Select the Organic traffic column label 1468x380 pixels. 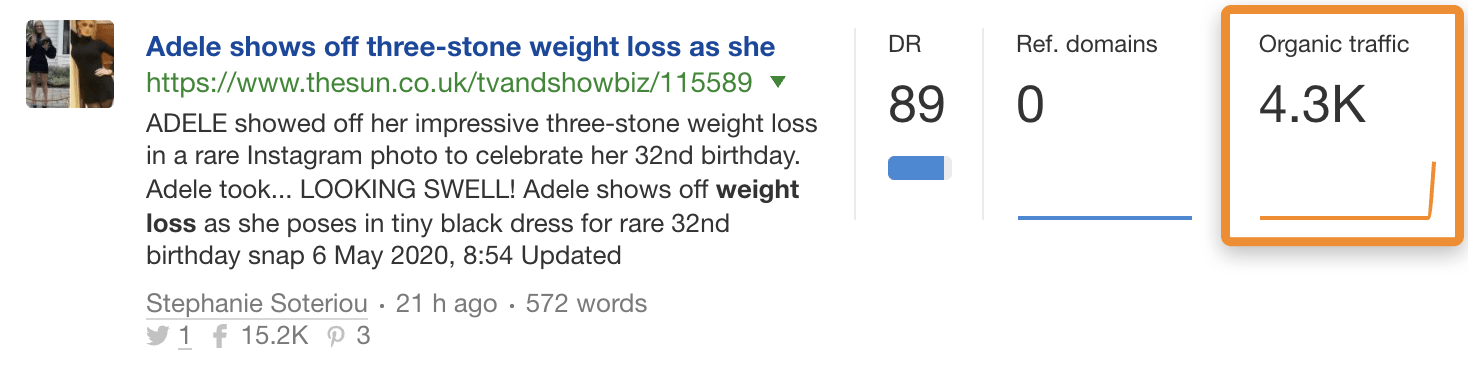1334,44
